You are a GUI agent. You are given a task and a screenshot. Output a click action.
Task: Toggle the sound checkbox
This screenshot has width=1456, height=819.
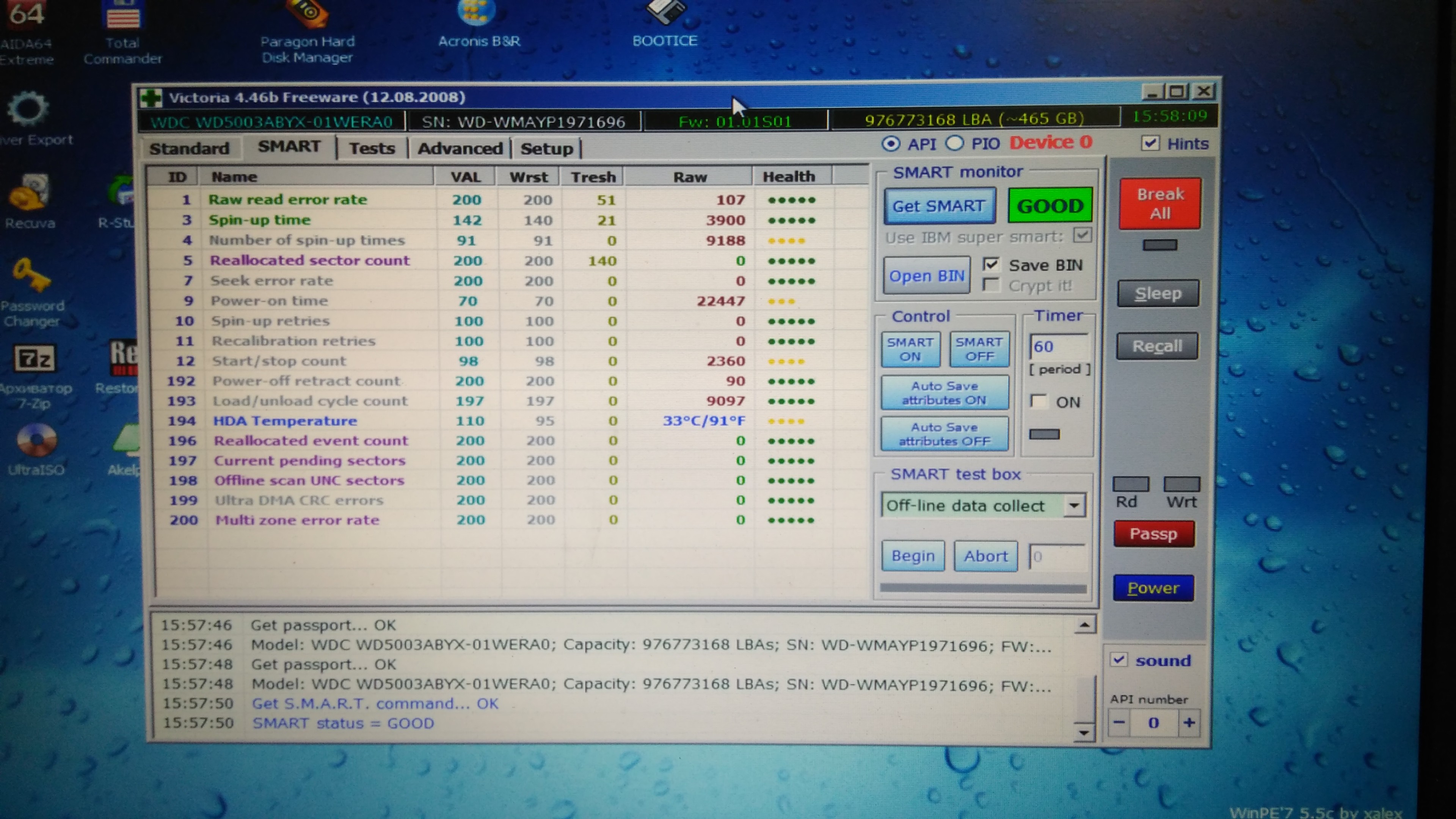pos(1119,660)
